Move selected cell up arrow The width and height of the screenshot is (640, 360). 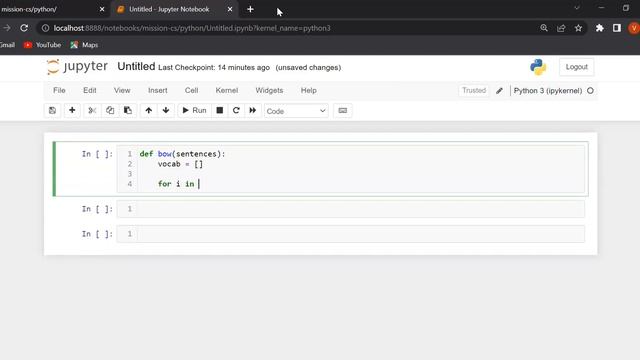click(149, 111)
